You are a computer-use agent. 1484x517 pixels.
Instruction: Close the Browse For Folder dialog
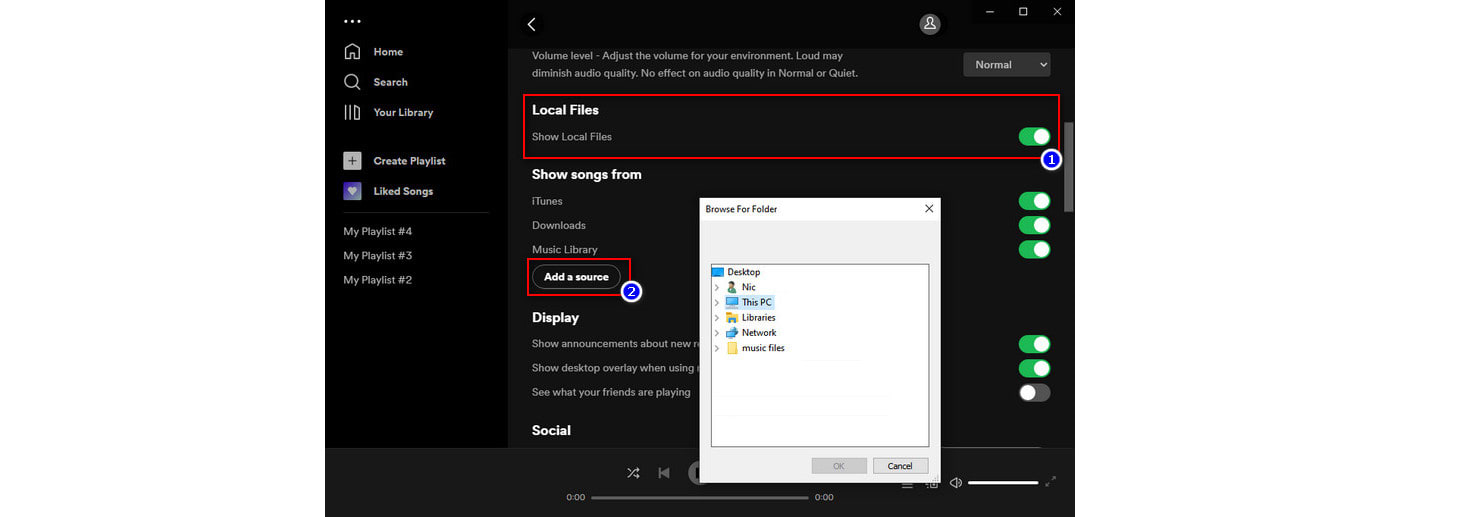929,208
